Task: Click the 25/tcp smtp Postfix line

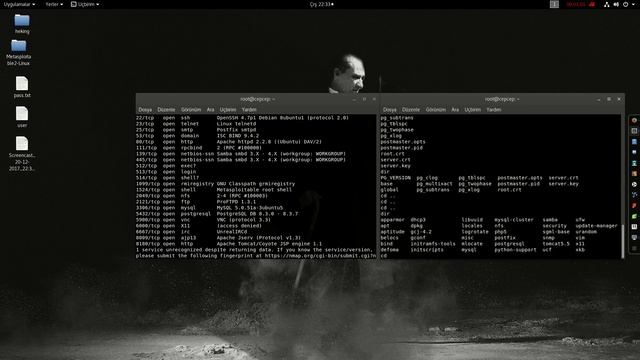Action: 196,130
